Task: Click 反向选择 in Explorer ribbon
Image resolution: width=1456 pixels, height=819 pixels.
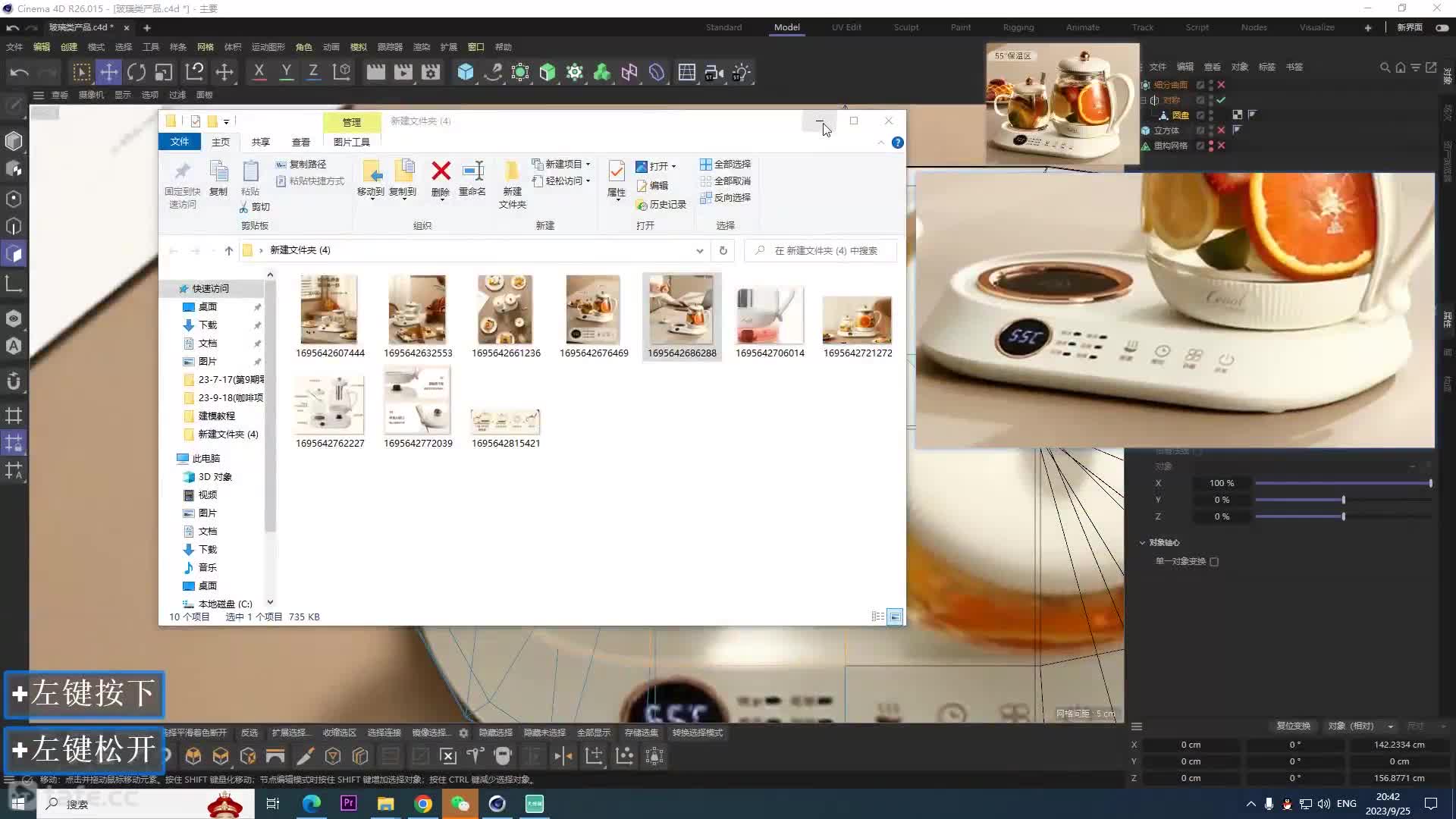Action: (x=725, y=197)
